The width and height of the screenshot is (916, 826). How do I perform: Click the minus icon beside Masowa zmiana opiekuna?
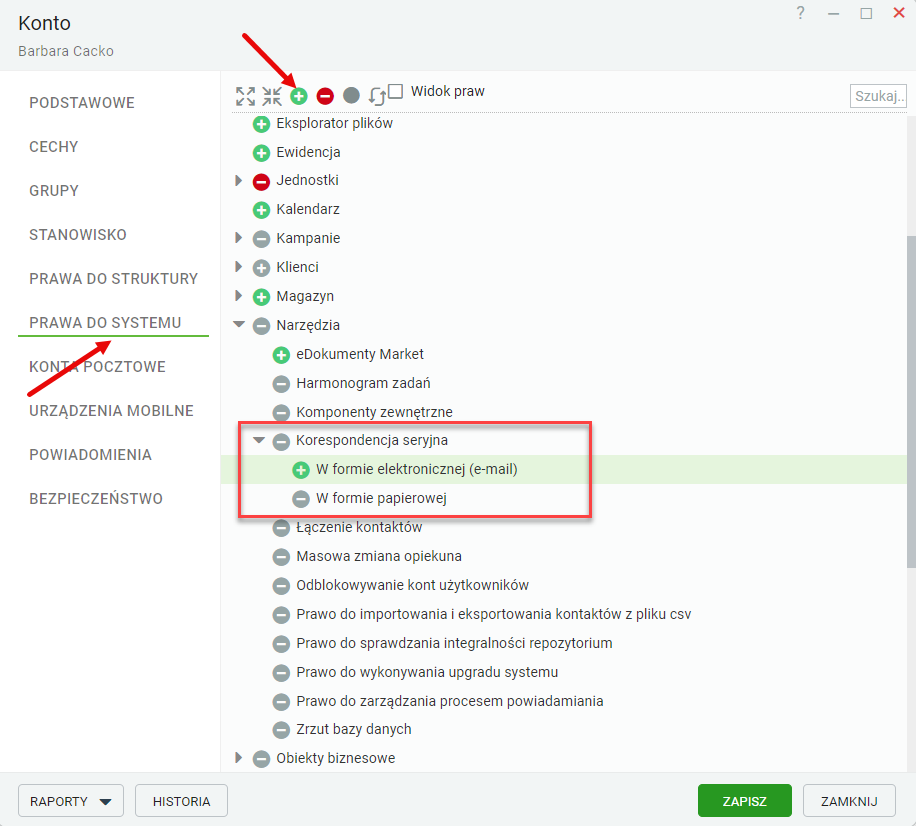[281, 557]
